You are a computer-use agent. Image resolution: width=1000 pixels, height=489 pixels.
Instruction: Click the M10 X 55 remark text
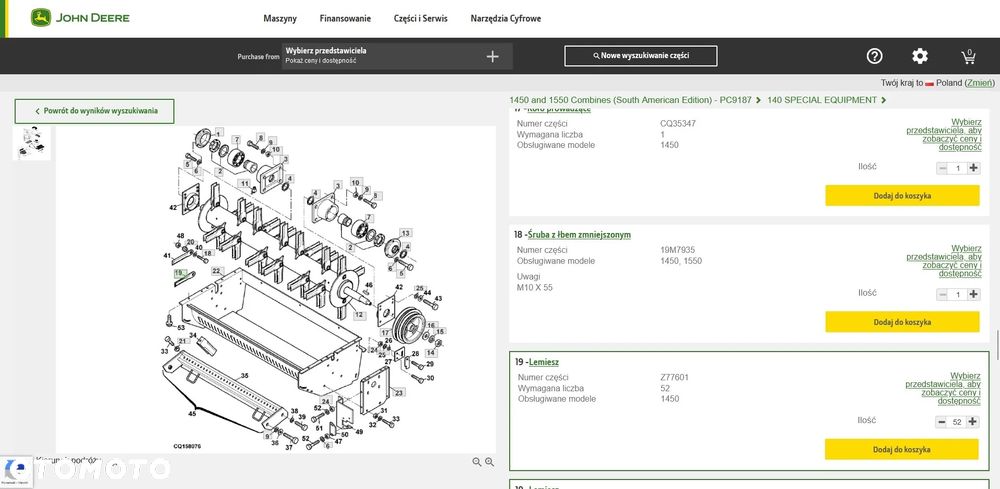click(534, 288)
